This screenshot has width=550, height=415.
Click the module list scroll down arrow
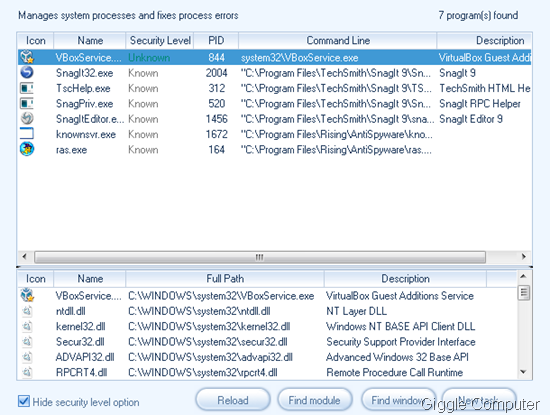(x=523, y=372)
